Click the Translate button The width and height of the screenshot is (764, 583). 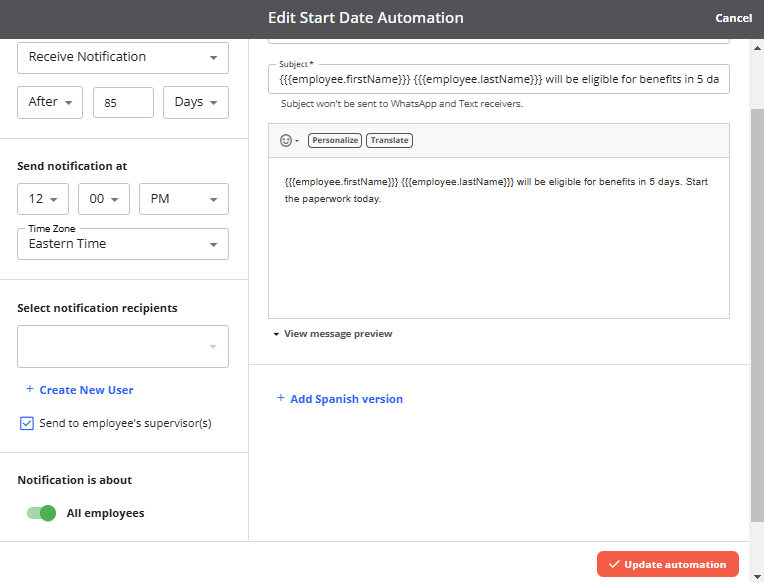389,140
